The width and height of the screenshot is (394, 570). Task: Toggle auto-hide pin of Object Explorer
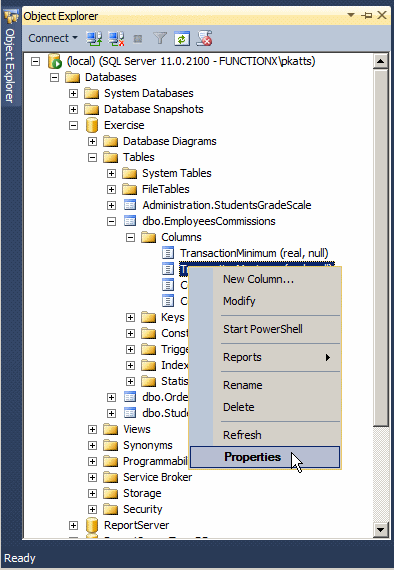pyautogui.click(x=366, y=15)
